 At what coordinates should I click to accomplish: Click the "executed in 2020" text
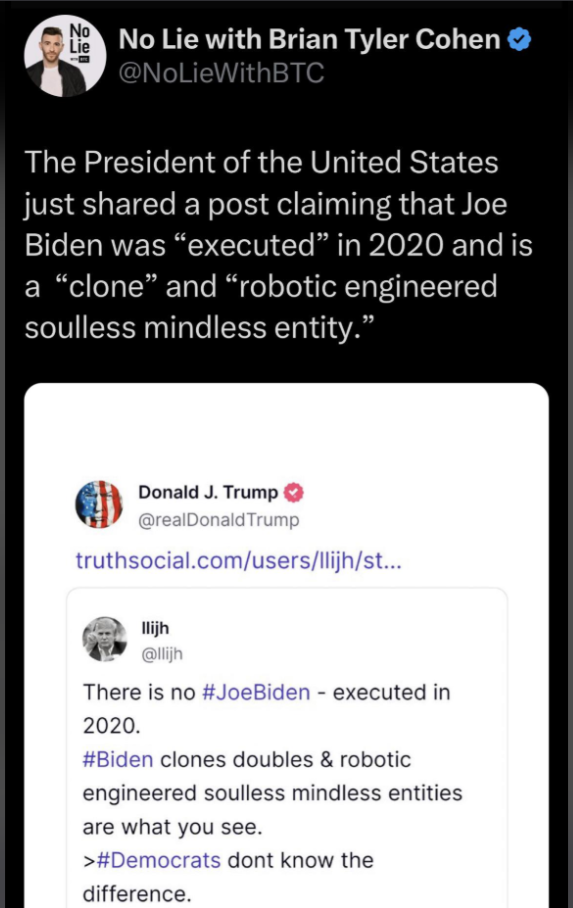tap(267, 709)
